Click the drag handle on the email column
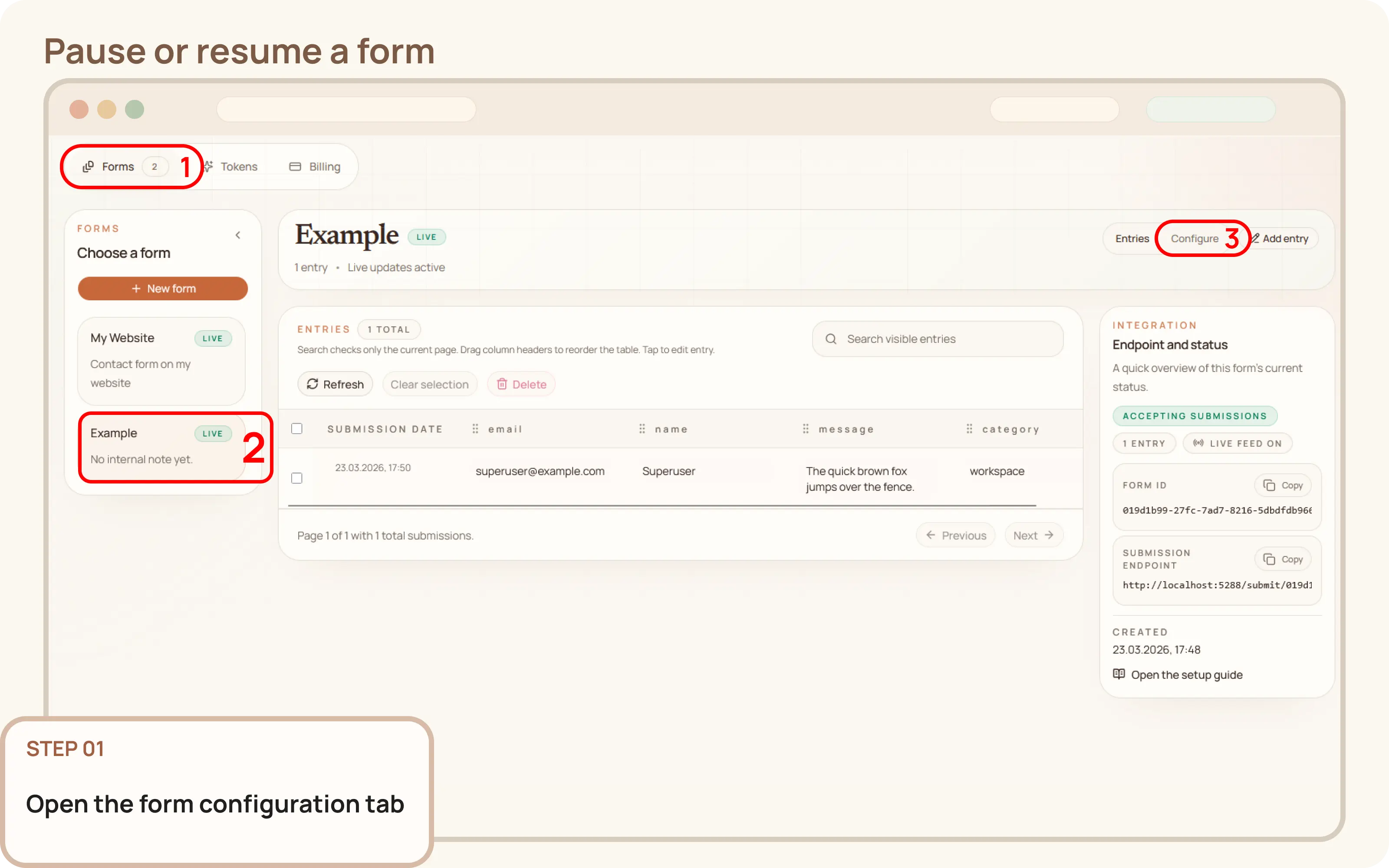The width and height of the screenshot is (1389, 868). coord(475,429)
